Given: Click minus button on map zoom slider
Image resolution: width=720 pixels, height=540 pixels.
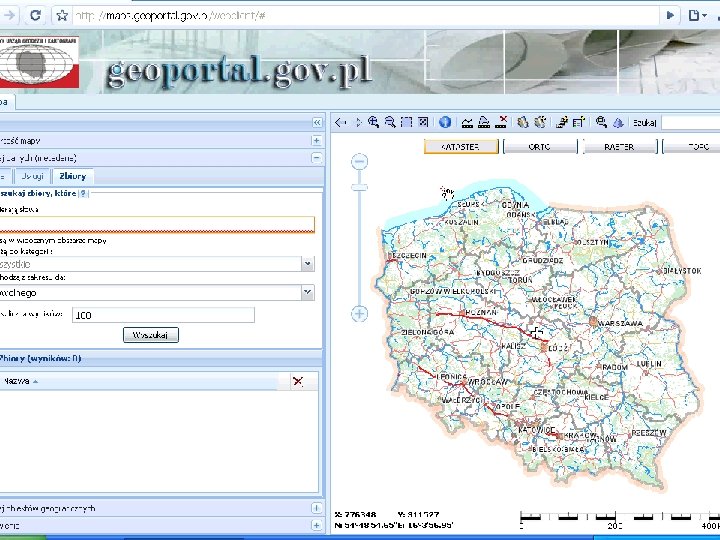Looking at the screenshot, I should 360,162.
